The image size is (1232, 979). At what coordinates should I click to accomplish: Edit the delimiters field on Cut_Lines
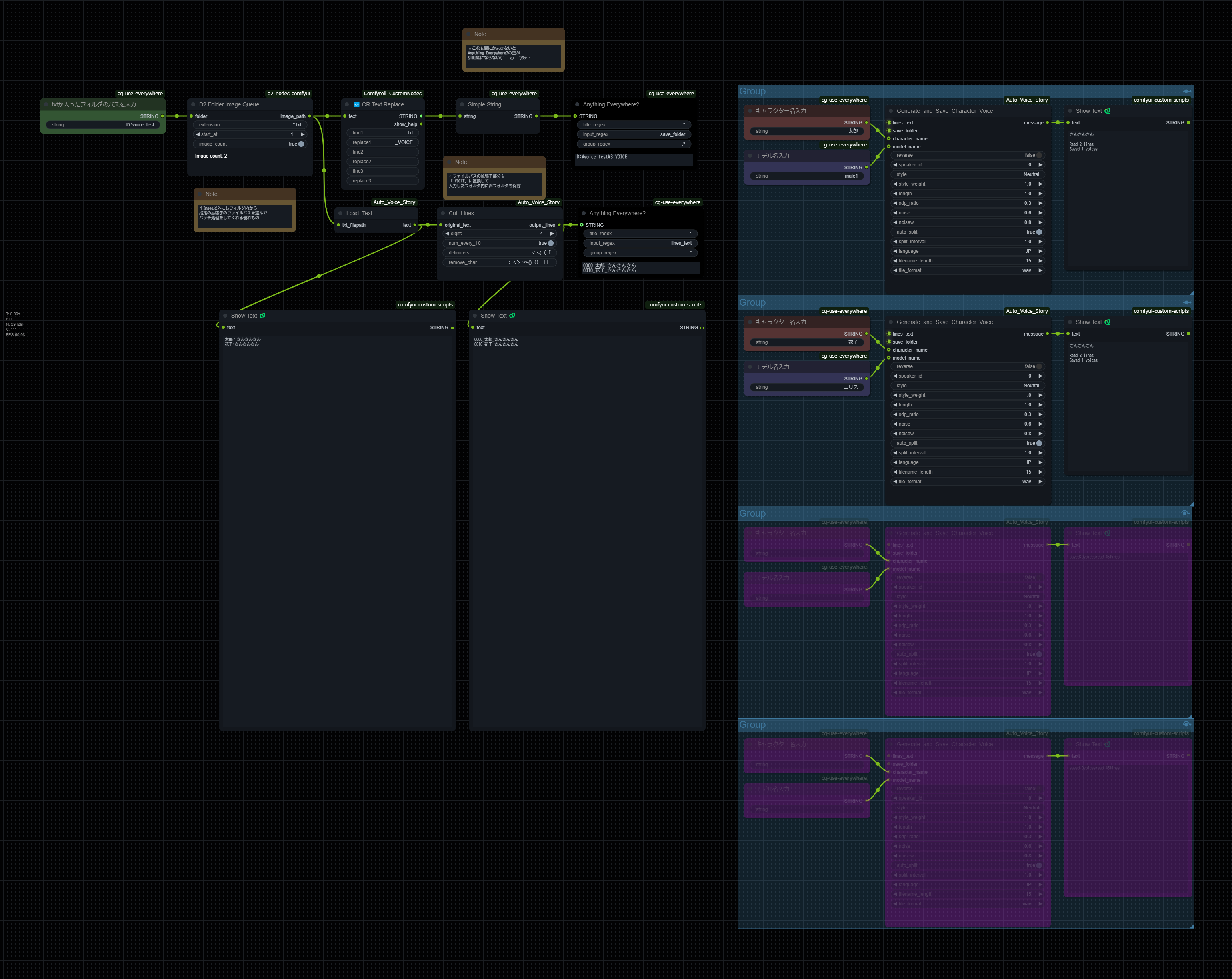500,252
